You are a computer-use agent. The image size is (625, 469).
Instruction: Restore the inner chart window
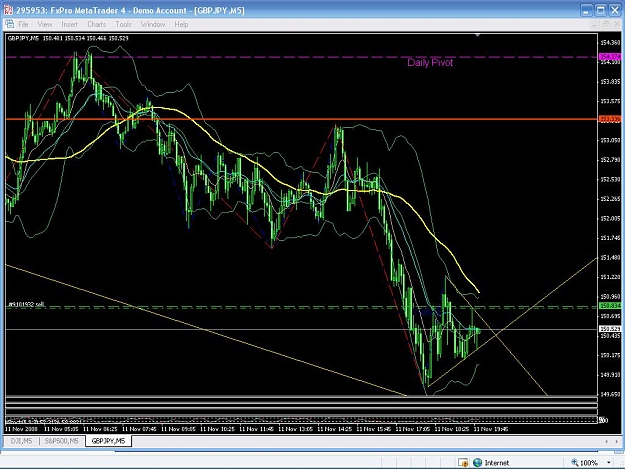click(606, 24)
